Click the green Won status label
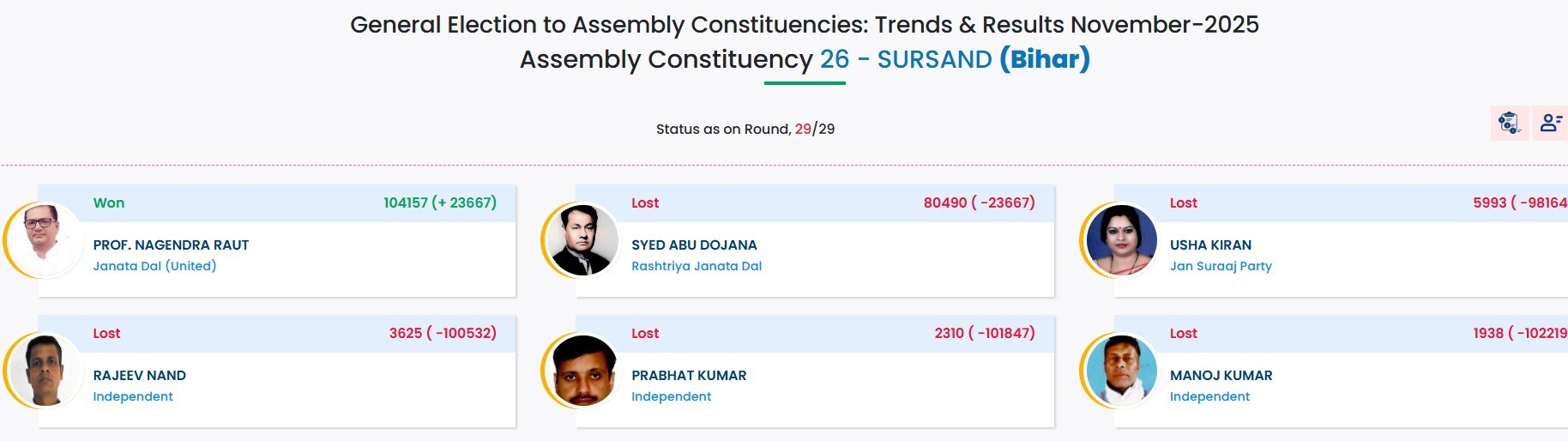 coord(109,203)
